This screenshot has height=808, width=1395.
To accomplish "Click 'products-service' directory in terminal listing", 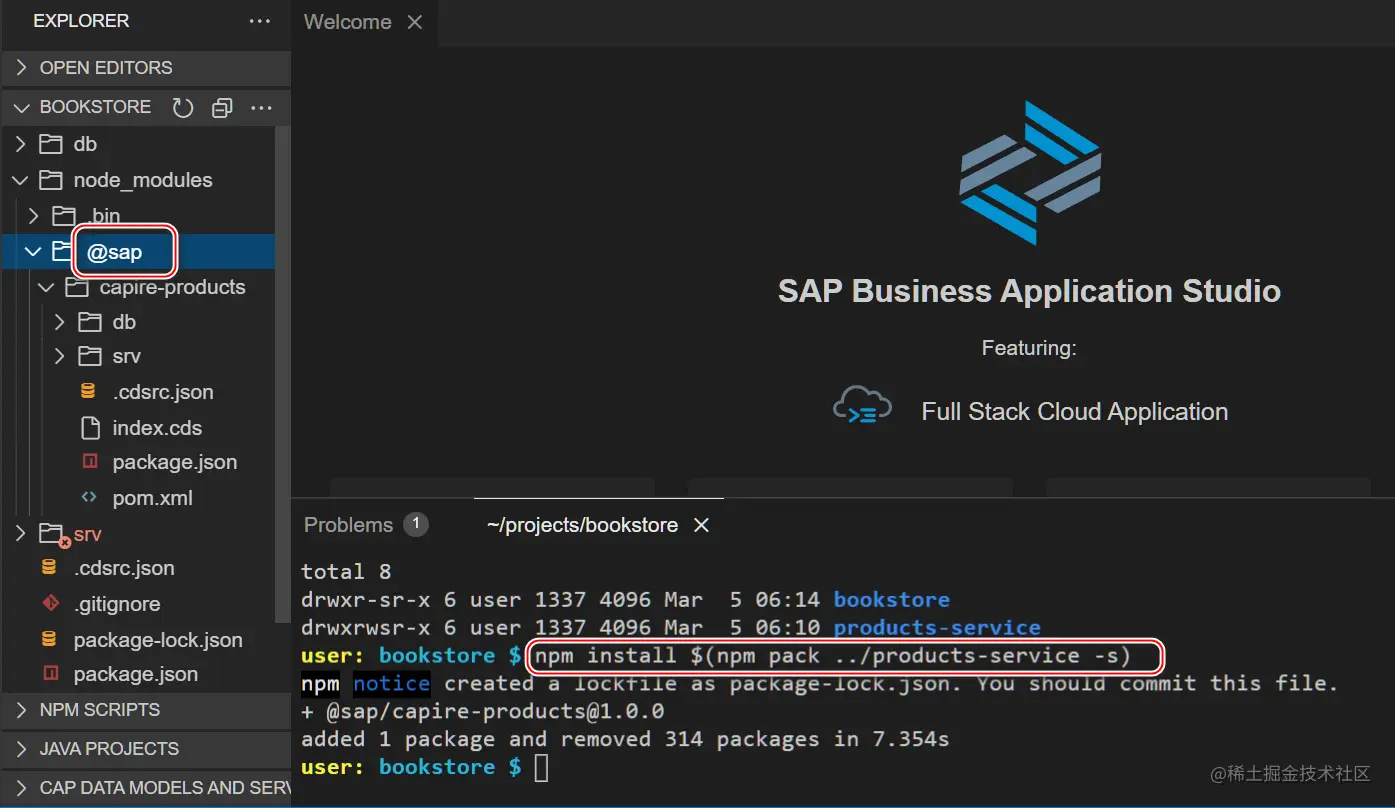I will click(x=937, y=628).
